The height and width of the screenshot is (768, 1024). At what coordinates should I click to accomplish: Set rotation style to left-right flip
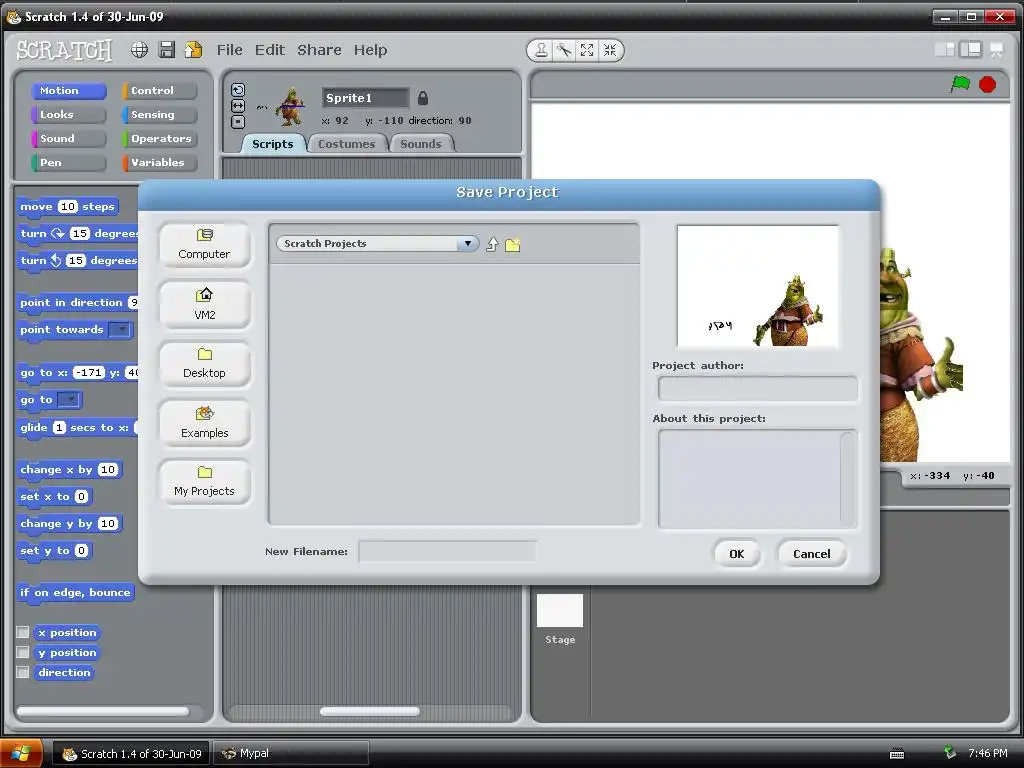point(238,106)
